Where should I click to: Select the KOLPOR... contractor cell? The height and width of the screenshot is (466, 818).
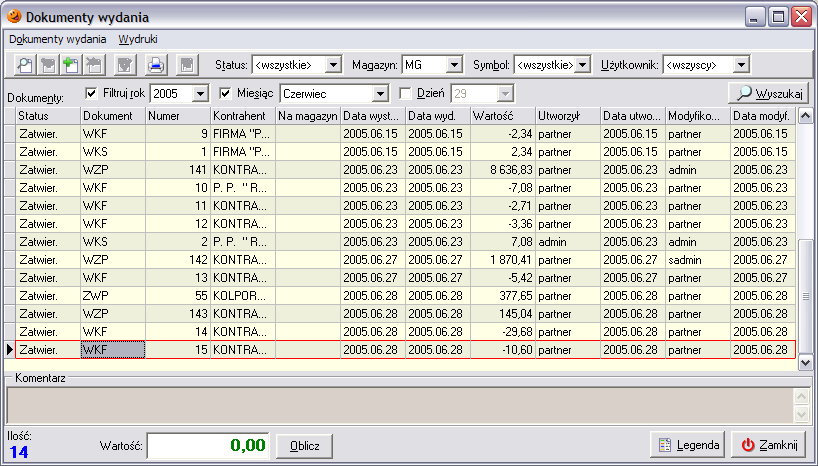click(243, 296)
